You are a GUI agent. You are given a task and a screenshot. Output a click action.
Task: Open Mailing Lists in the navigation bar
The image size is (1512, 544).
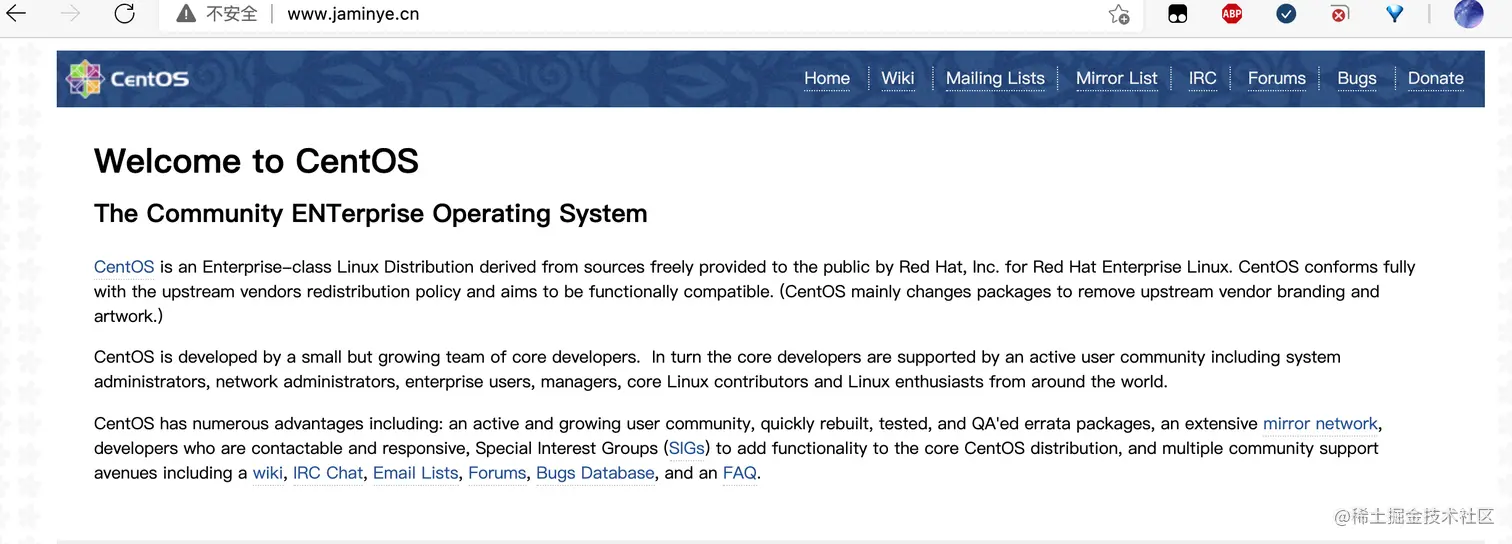tap(995, 79)
